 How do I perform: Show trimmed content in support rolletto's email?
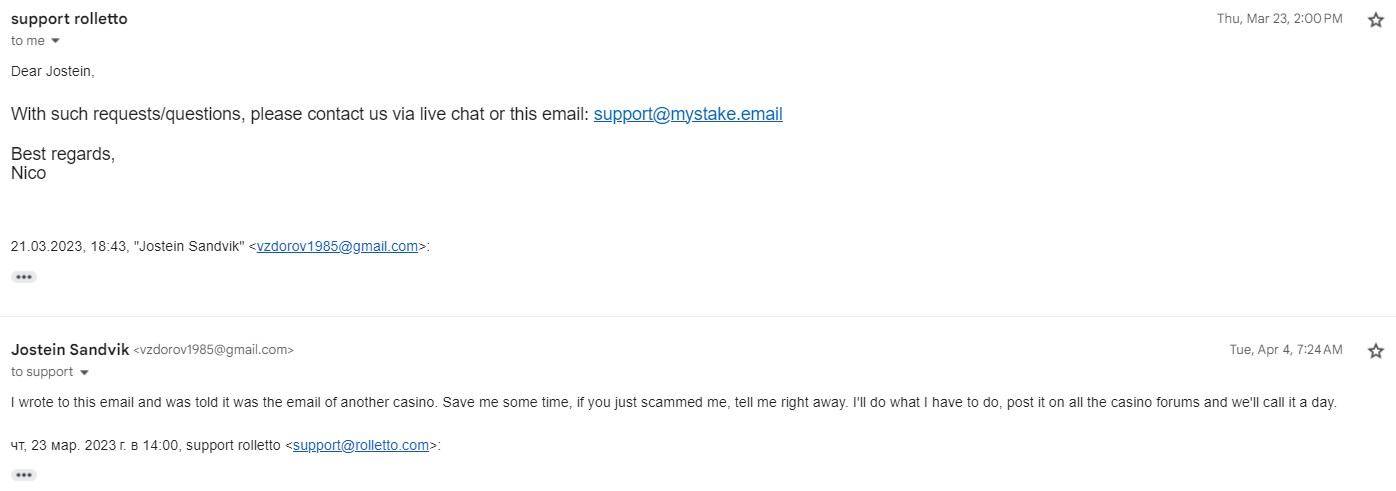click(24, 277)
